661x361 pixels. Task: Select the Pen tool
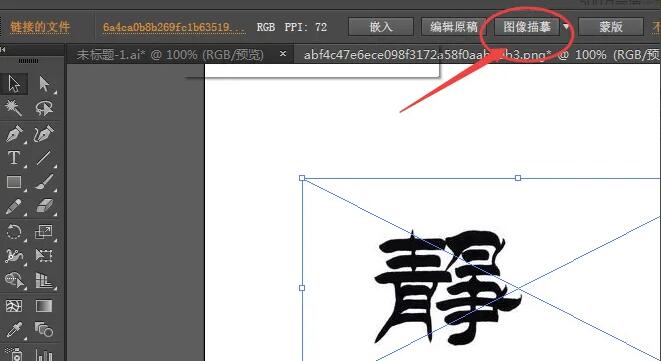14,134
